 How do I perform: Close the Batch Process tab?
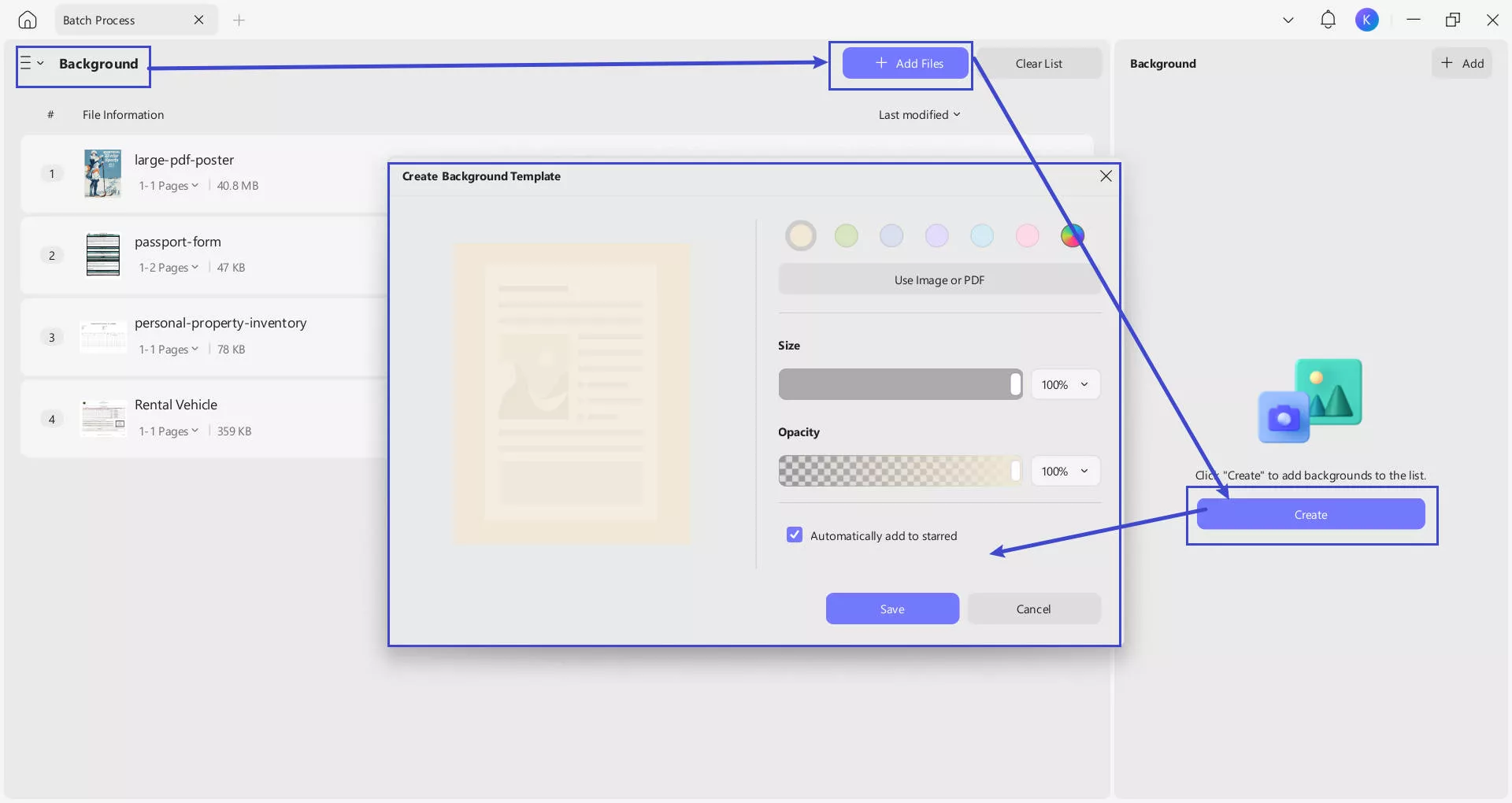click(x=198, y=20)
